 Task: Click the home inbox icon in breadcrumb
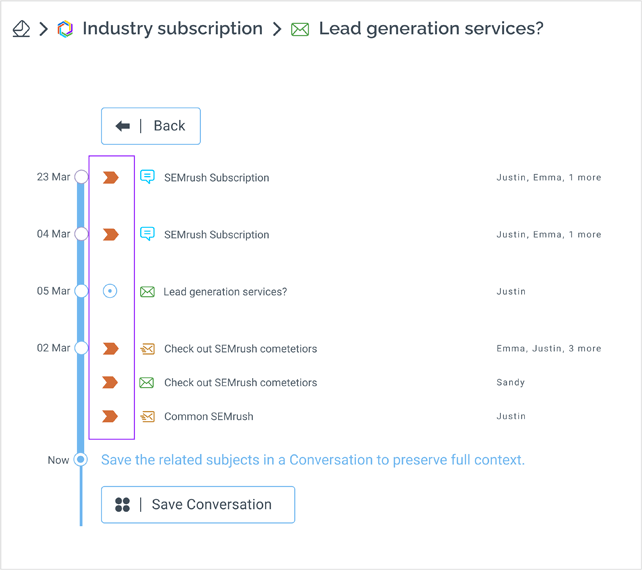[21, 29]
